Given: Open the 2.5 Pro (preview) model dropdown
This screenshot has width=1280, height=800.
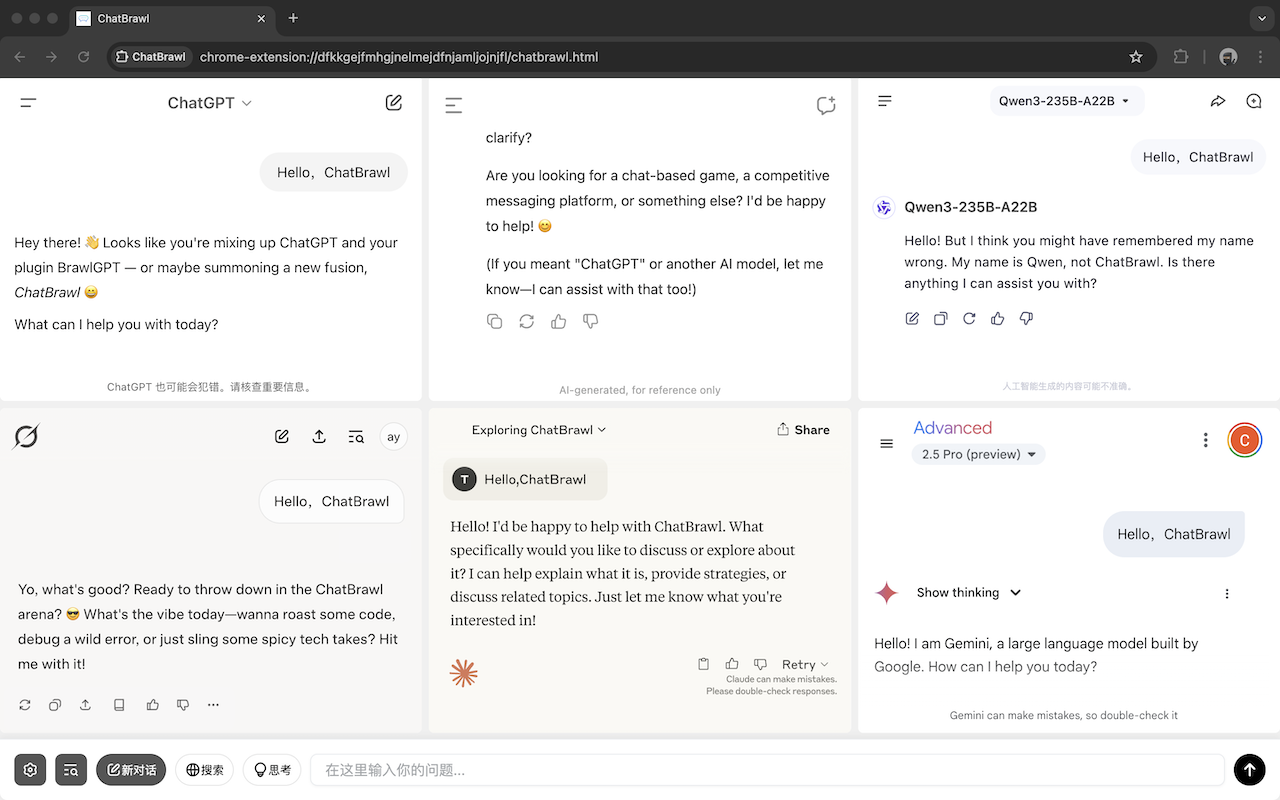Looking at the screenshot, I should [x=979, y=454].
